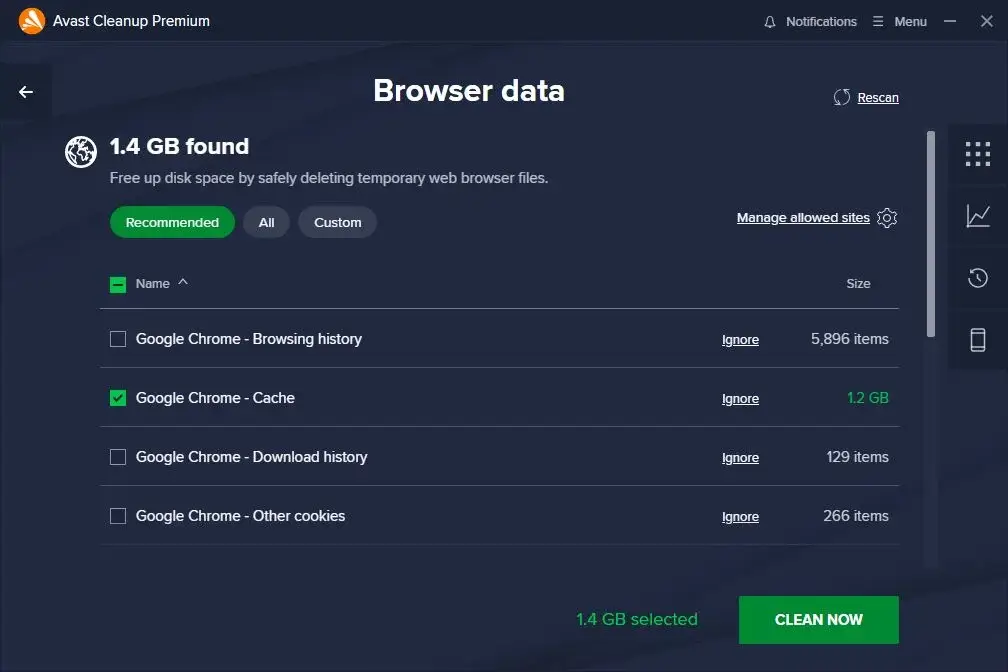Click the gear icon beside Manage allowed sites
Viewport: 1008px width, 672px height.
[886, 217]
